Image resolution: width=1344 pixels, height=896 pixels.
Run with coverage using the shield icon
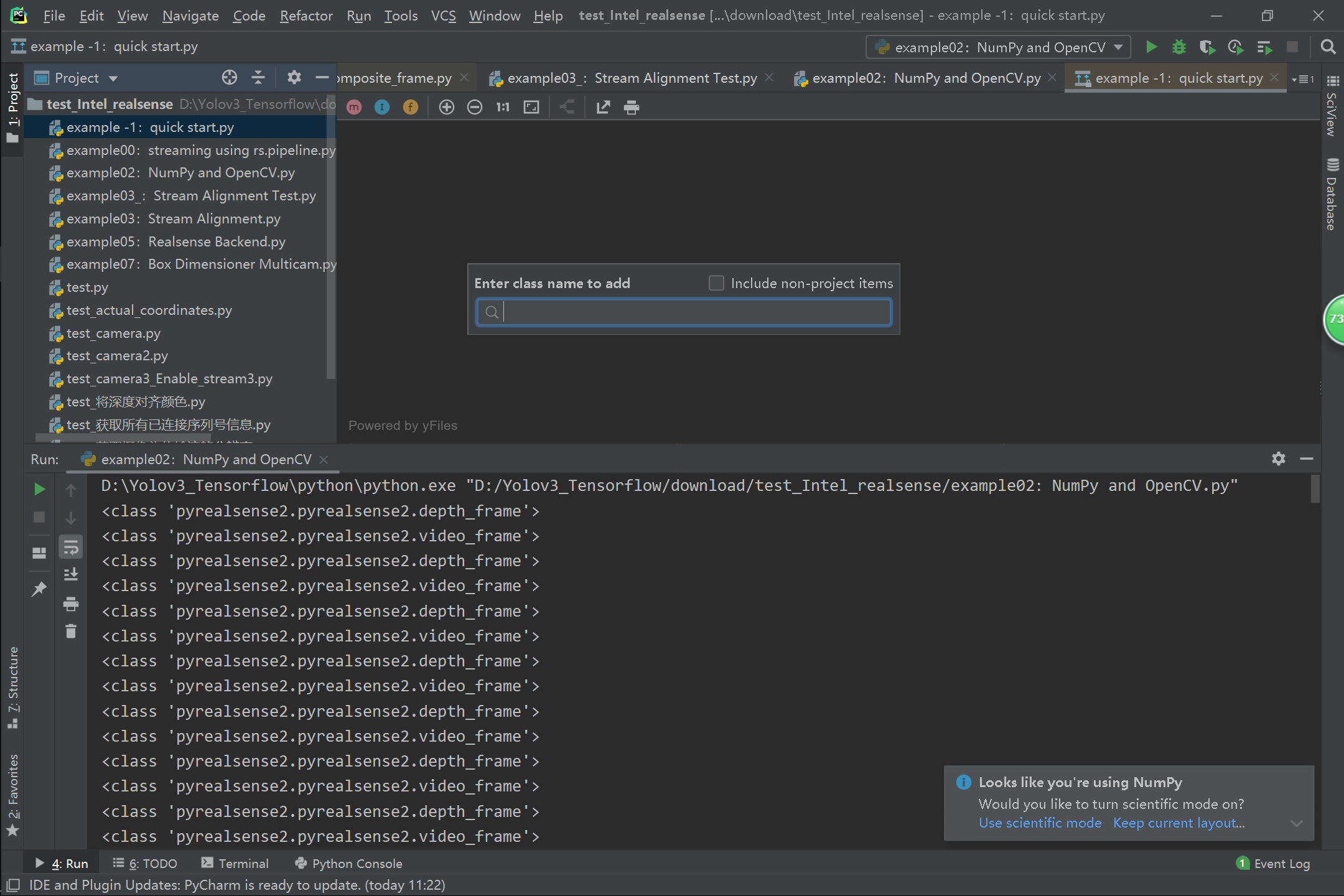click(1208, 47)
